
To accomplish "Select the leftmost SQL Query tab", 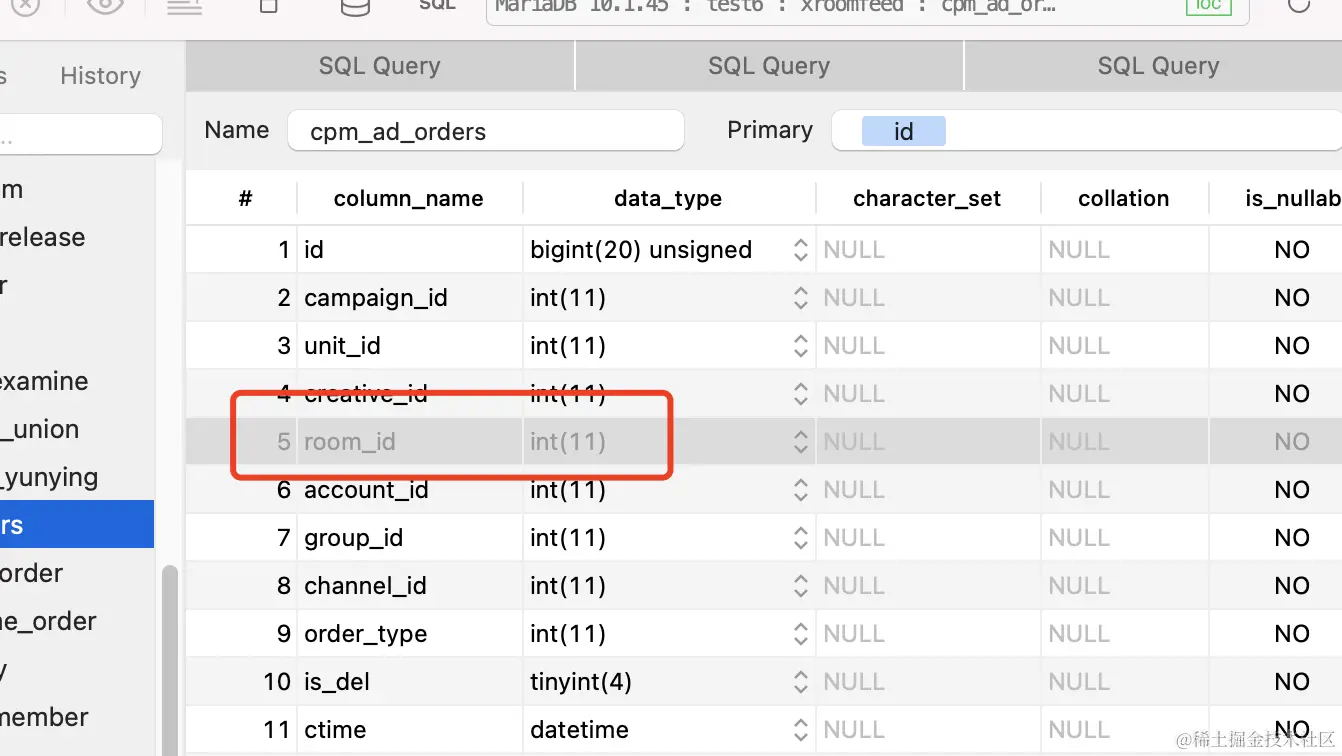I will pyautogui.click(x=380, y=66).
